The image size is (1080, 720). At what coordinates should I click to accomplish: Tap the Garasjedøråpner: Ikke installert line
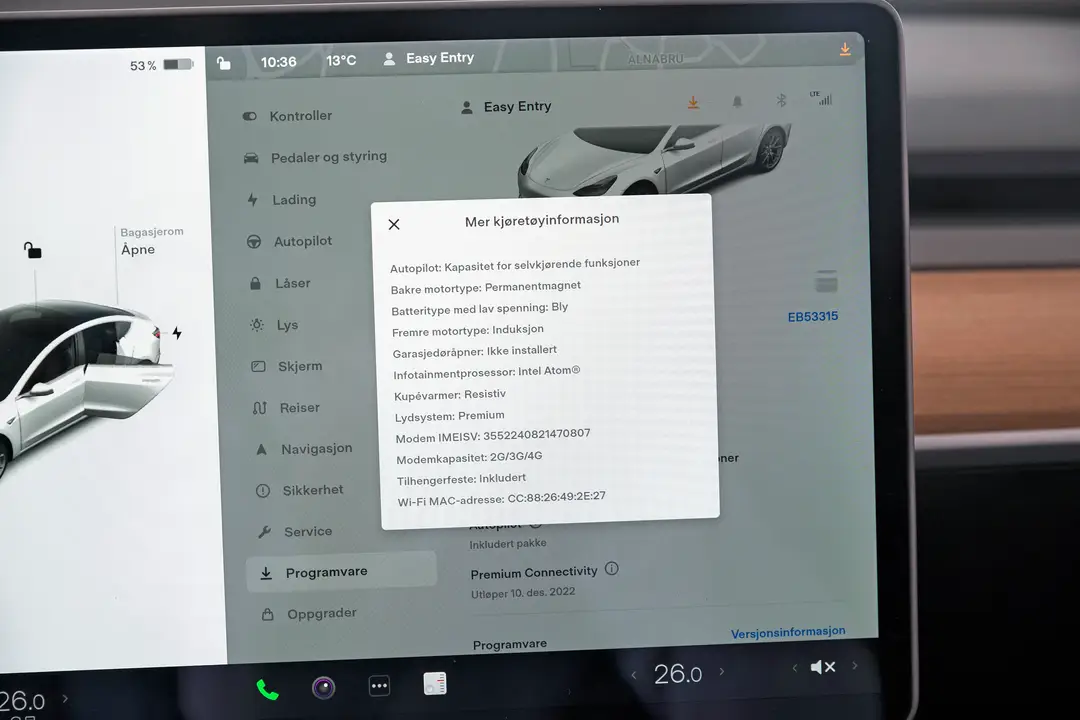[475, 351]
